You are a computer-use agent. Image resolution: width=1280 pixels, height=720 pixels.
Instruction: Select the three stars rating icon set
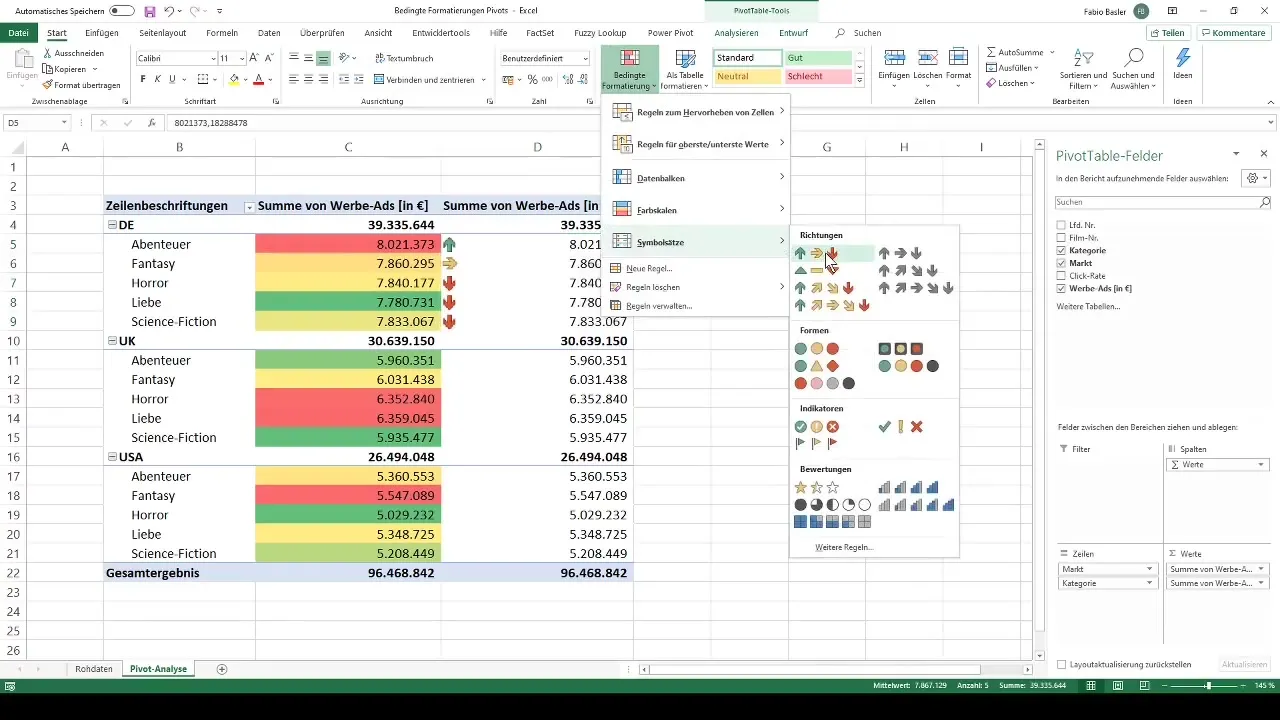point(816,488)
